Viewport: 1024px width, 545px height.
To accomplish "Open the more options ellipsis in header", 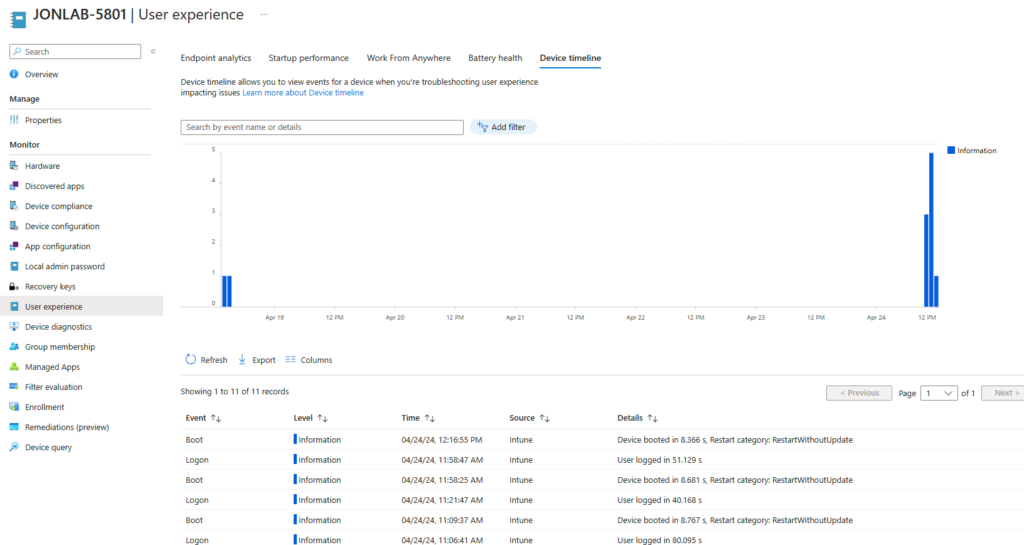I will tap(264, 15).
